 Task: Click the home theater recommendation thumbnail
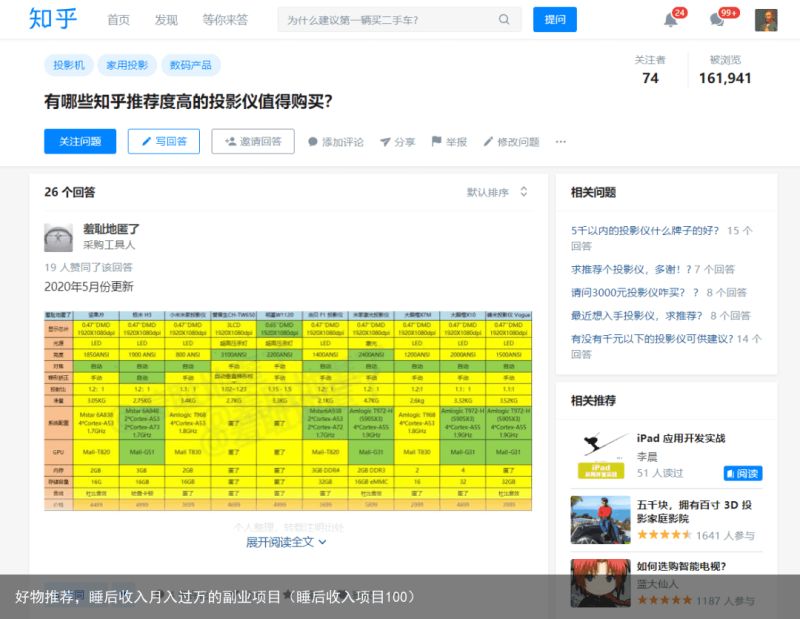point(601,520)
